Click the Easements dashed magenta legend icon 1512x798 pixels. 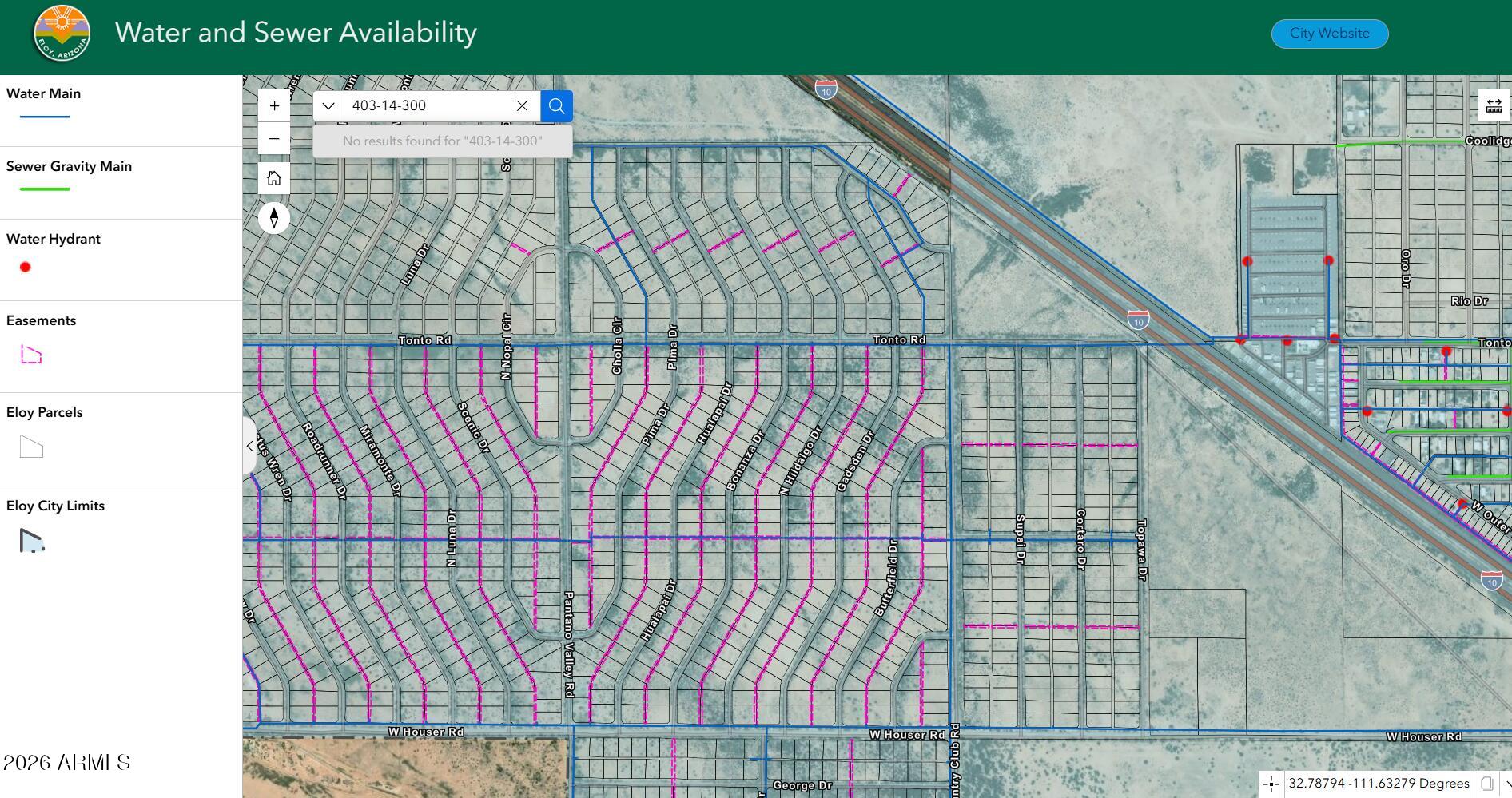coord(31,355)
